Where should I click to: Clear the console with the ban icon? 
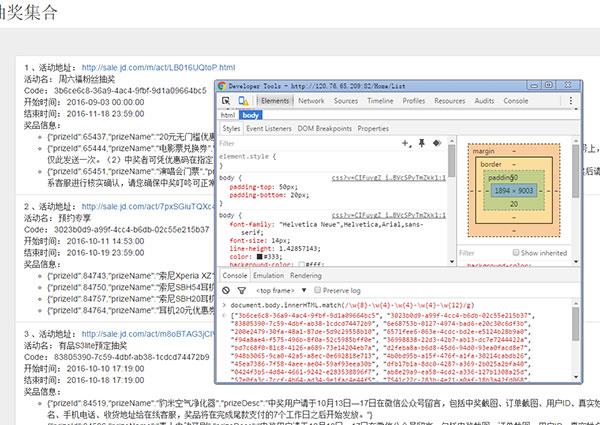pos(226,290)
